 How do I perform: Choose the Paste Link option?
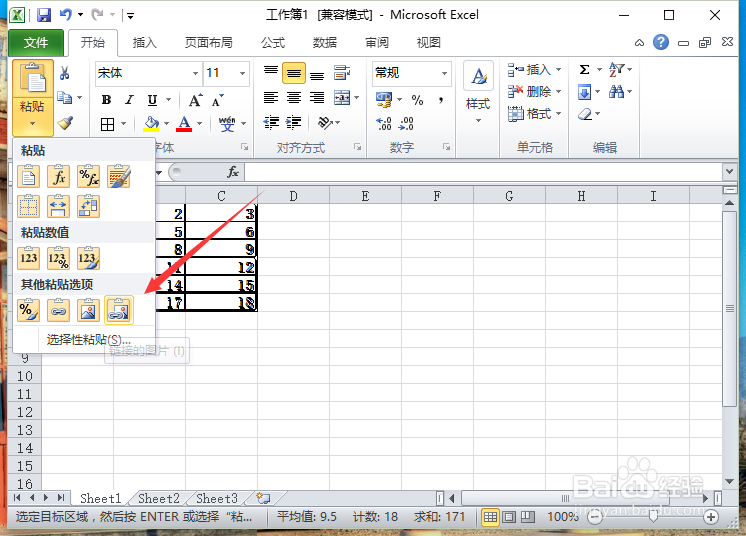[x=59, y=310]
